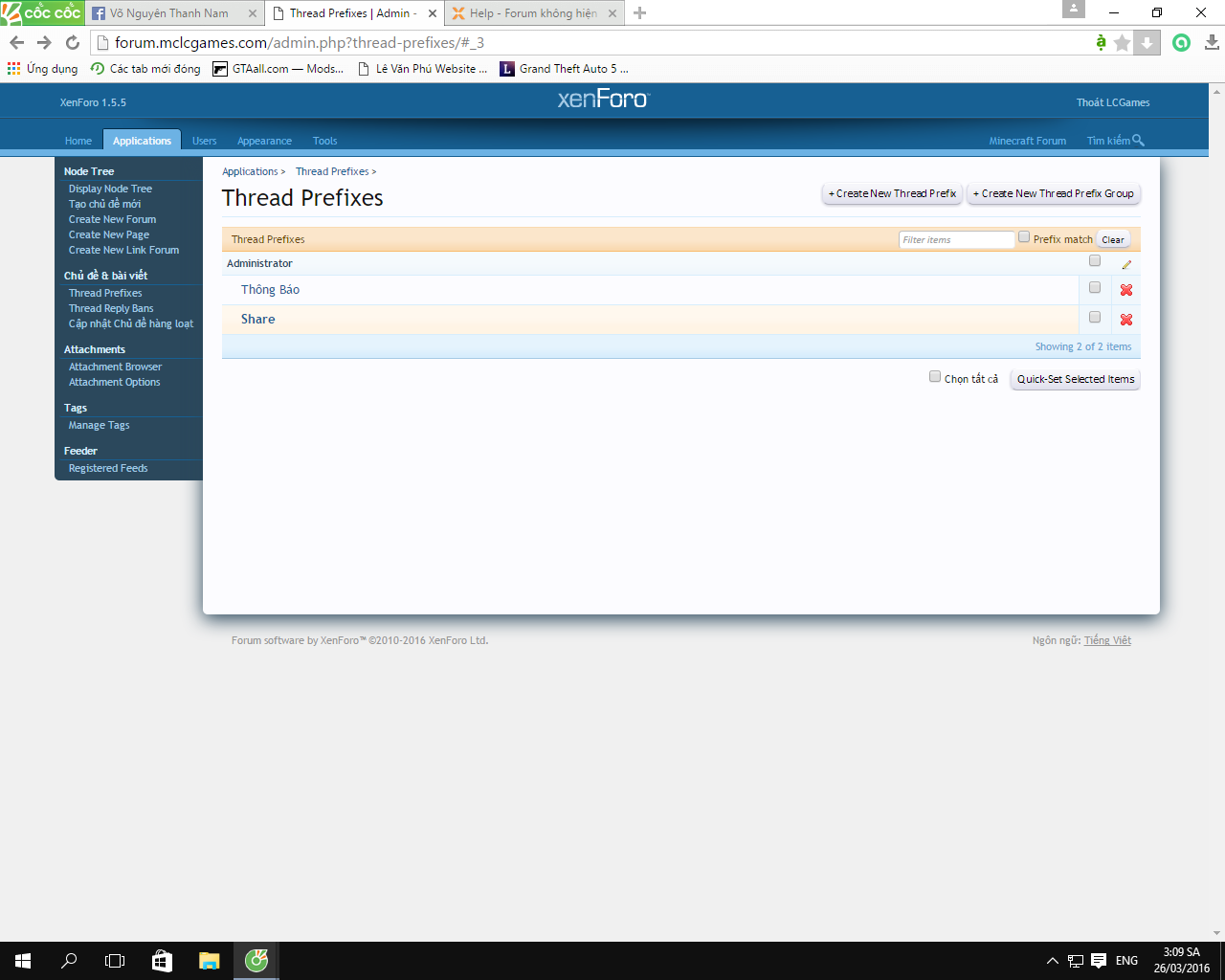Screen dimensions: 1225x980
Task: Open the Windows Store taskbar icon
Action: [x=162, y=961]
